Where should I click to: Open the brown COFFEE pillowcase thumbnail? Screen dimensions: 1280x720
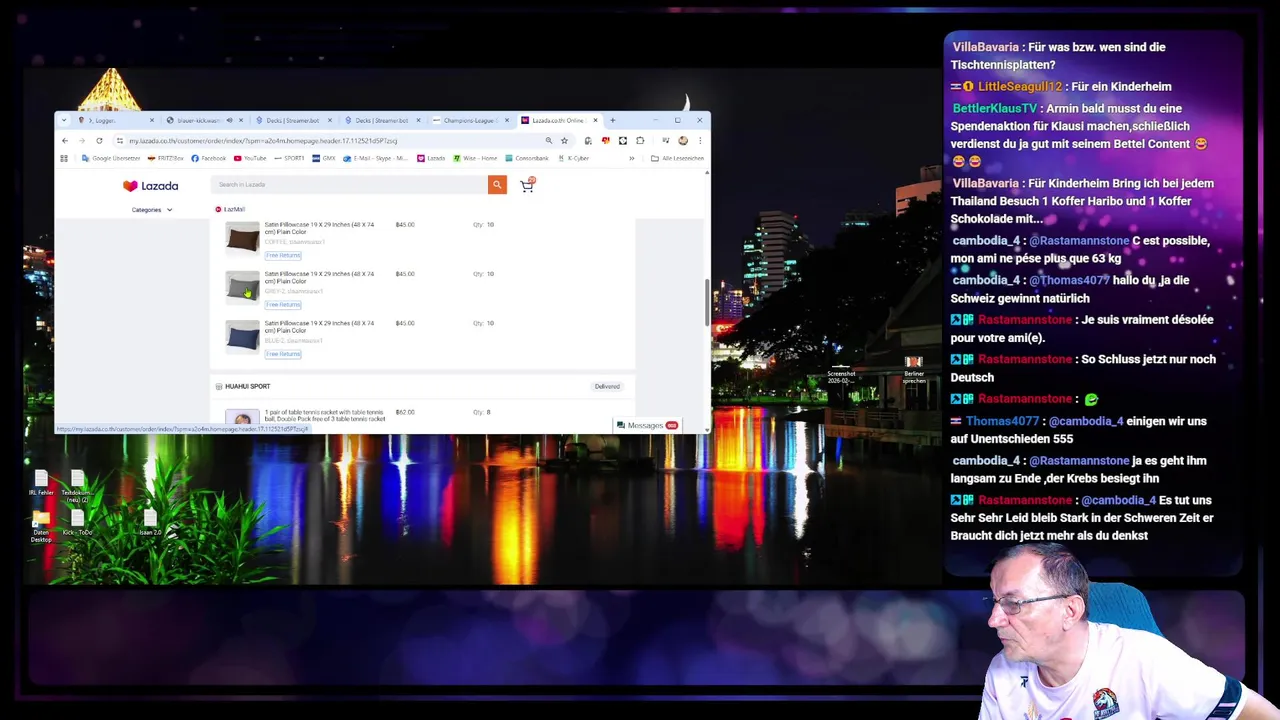242,238
